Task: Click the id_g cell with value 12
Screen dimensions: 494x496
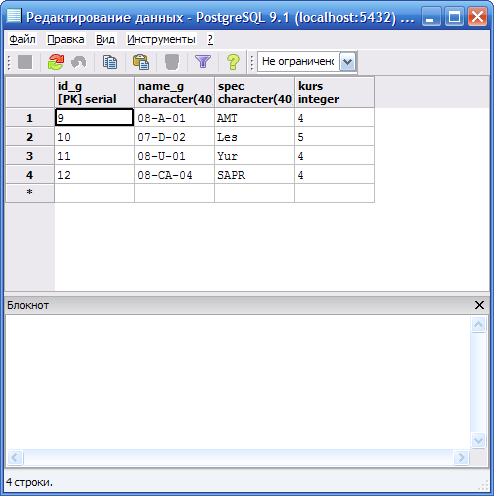Action: point(95,174)
